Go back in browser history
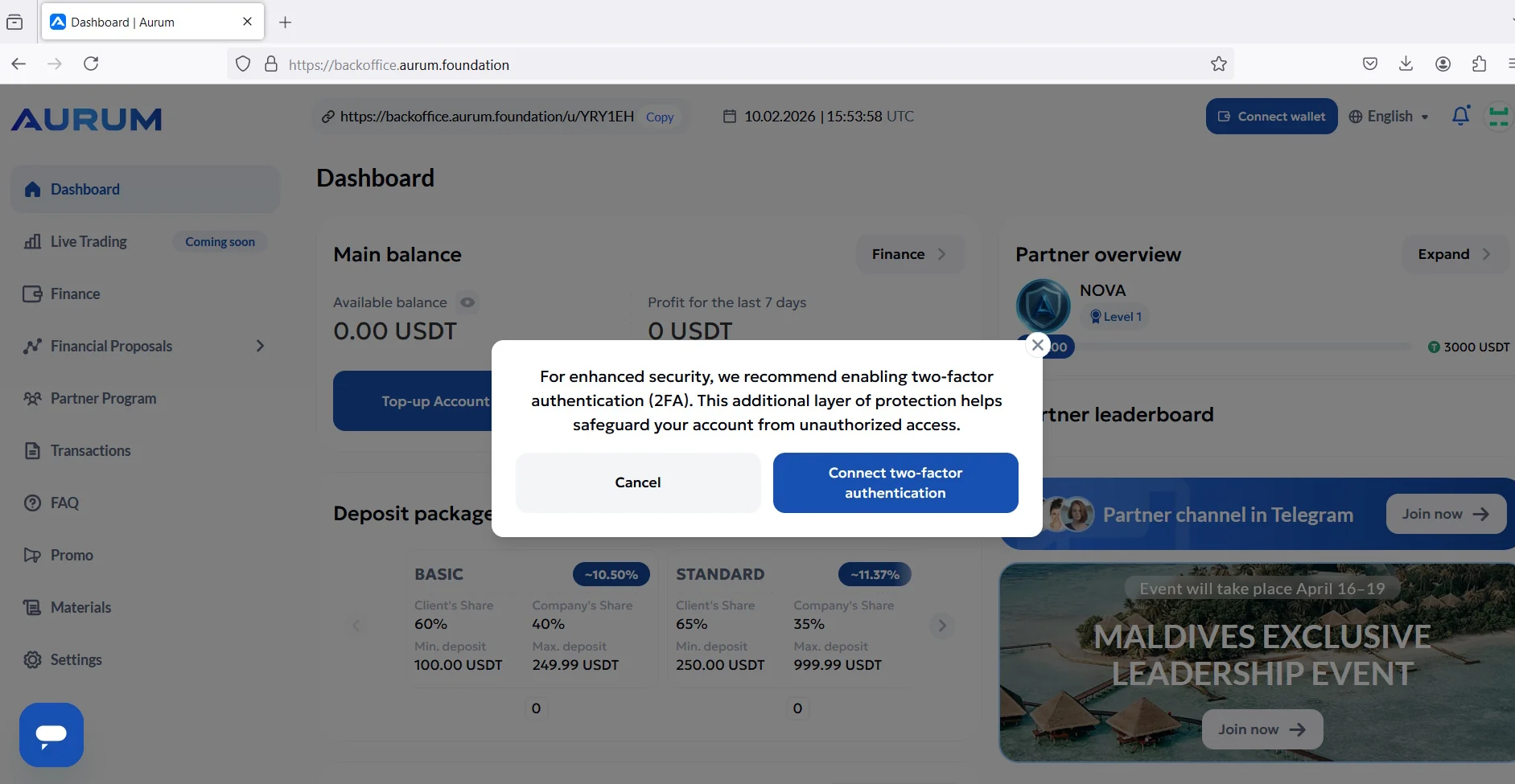The image size is (1515, 784). click(x=19, y=64)
